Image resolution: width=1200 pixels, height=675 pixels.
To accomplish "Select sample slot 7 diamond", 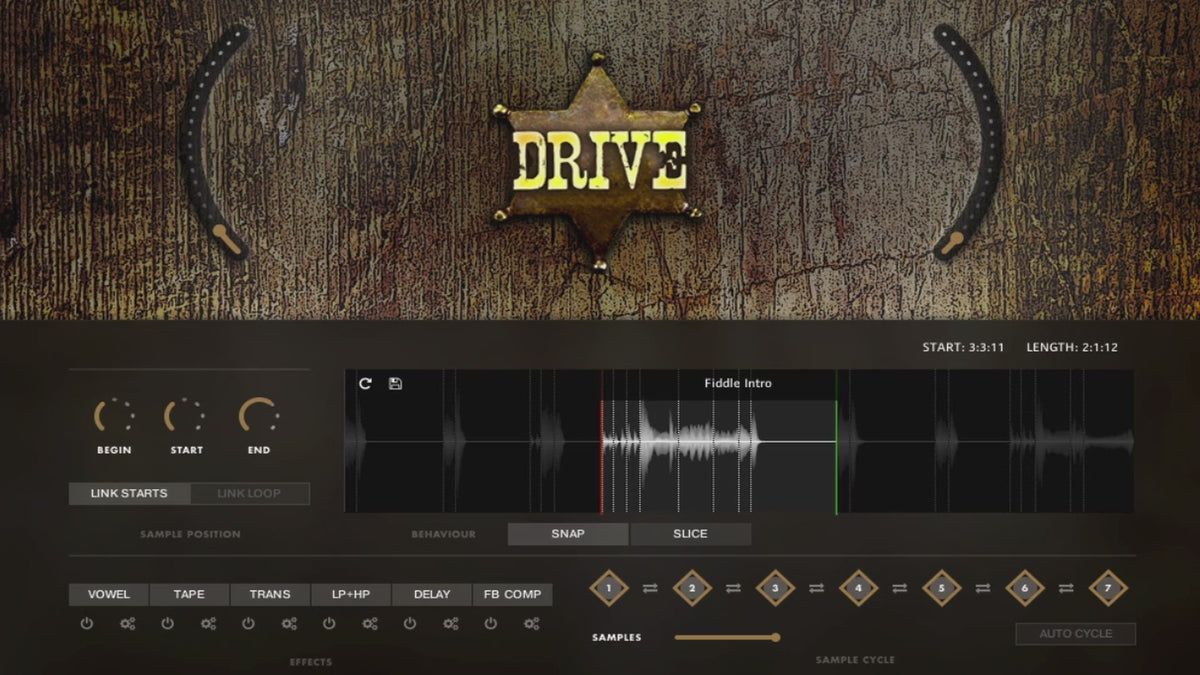I will (x=1107, y=588).
